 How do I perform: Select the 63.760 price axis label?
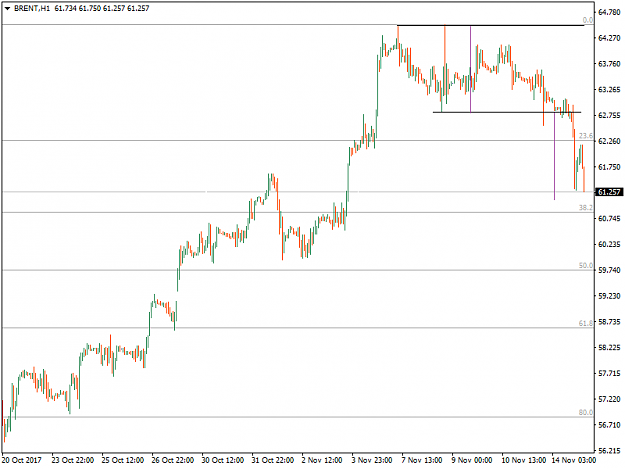[609, 64]
